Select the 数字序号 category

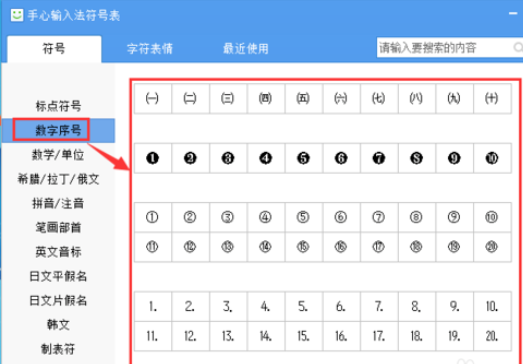[58, 130]
